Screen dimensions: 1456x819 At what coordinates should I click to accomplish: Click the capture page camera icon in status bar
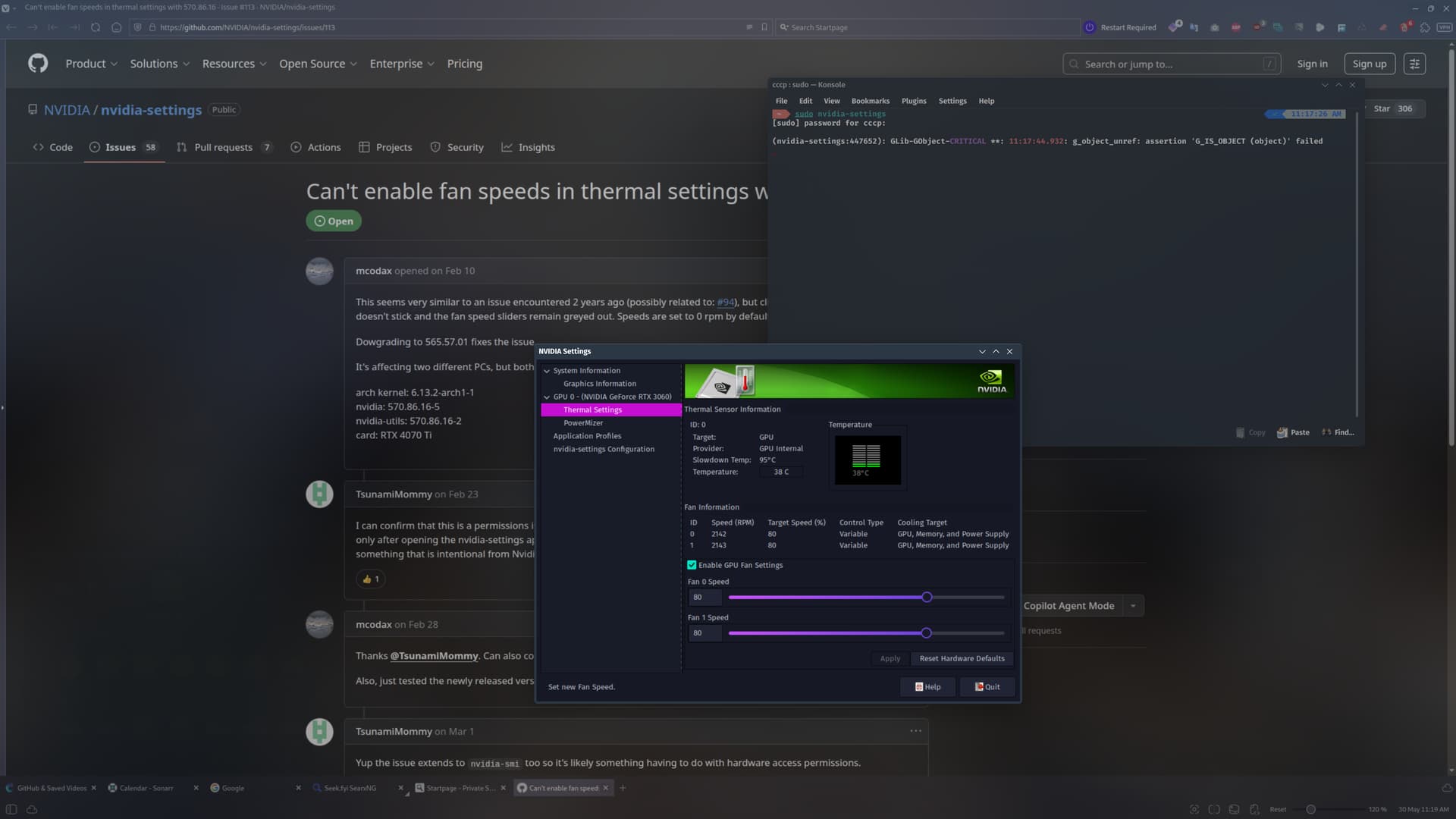click(1194, 809)
